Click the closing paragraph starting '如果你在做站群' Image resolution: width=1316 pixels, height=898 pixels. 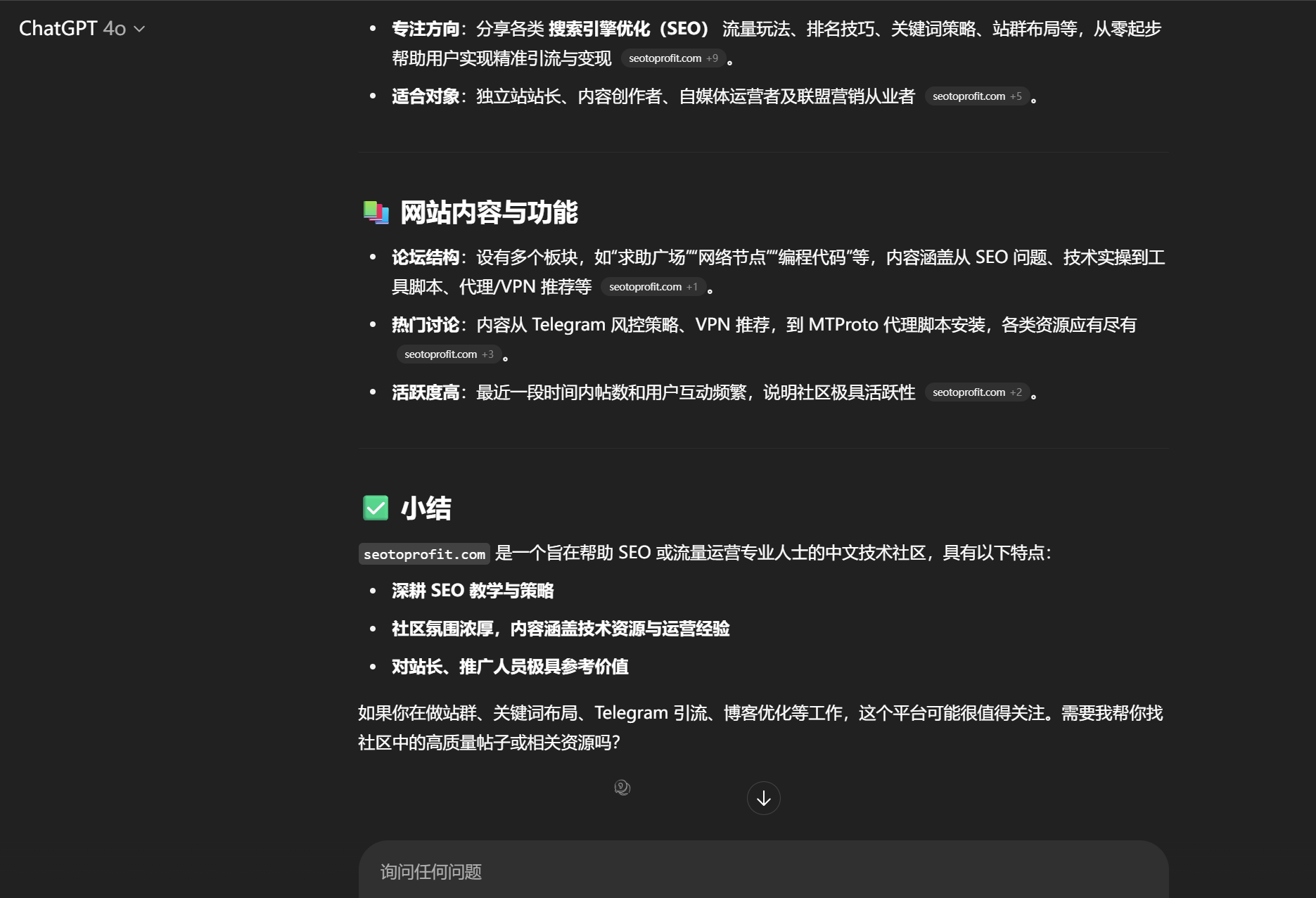(760, 728)
